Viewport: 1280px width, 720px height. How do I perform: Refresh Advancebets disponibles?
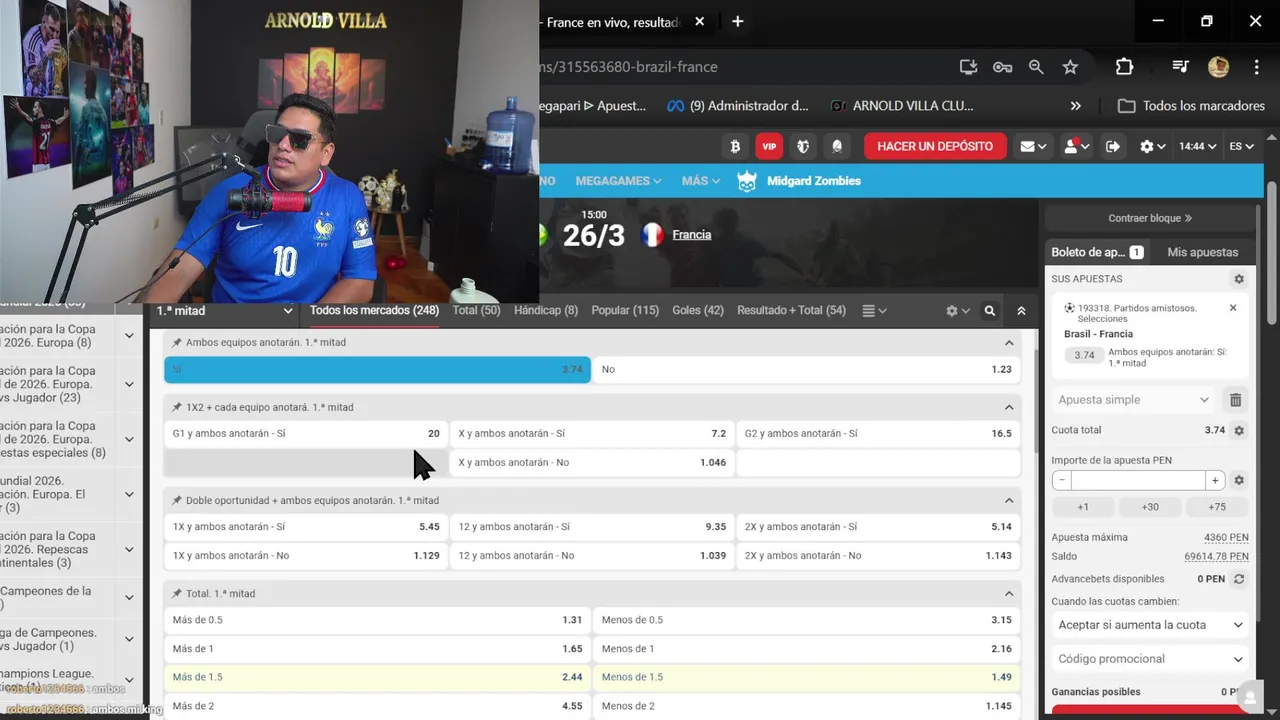(1239, 579)
